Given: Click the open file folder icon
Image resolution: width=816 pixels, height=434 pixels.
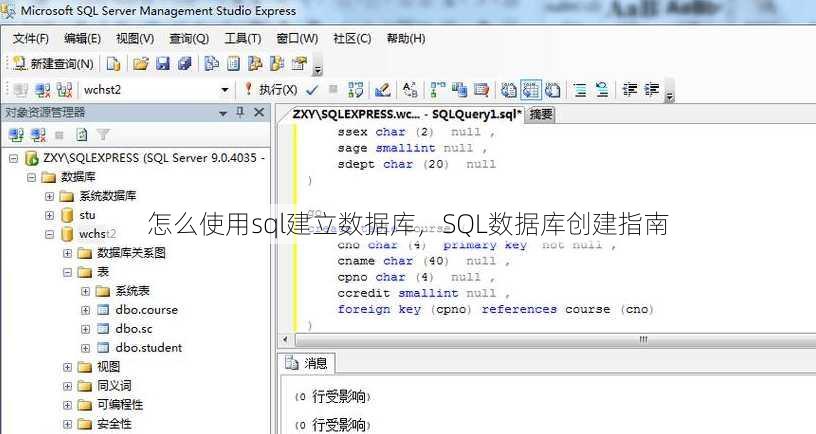Looking at the screenshot, I should (141, 63).
